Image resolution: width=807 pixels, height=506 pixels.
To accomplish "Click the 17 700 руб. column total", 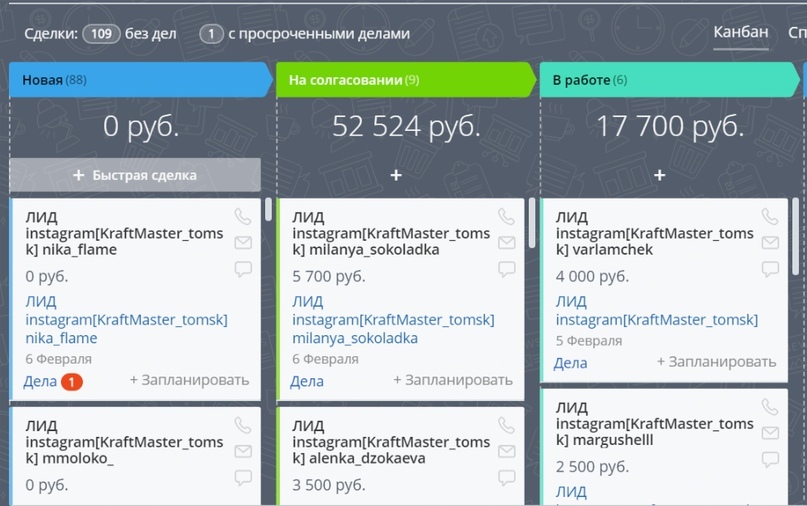I will tap(670, 126).
